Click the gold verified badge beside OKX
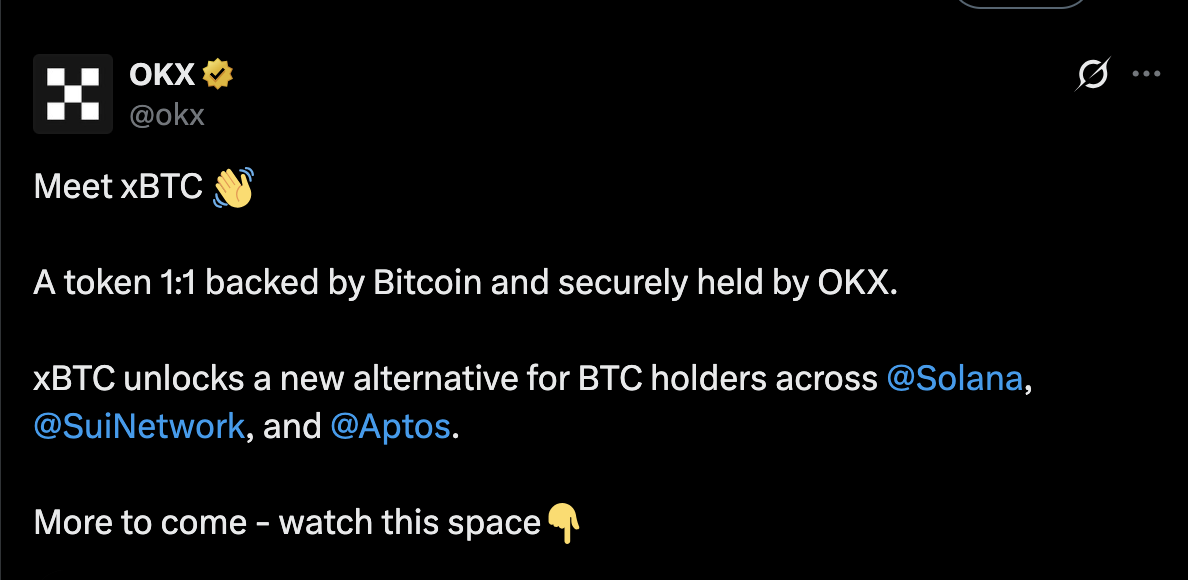Viewport: 1188px width, 580px height. tap(218, 74)
